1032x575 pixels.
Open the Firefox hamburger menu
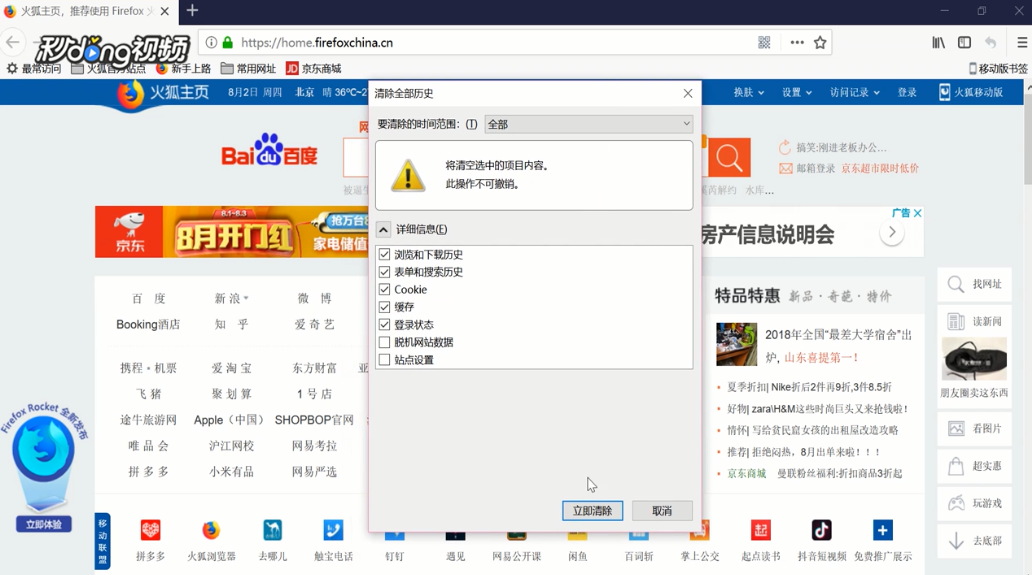tap(1022, 43)
